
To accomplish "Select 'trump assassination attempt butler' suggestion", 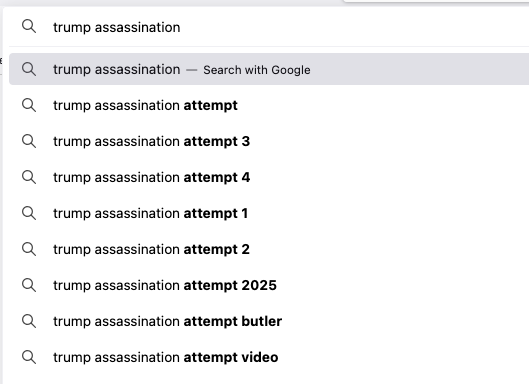I will (x=269, y=321).
